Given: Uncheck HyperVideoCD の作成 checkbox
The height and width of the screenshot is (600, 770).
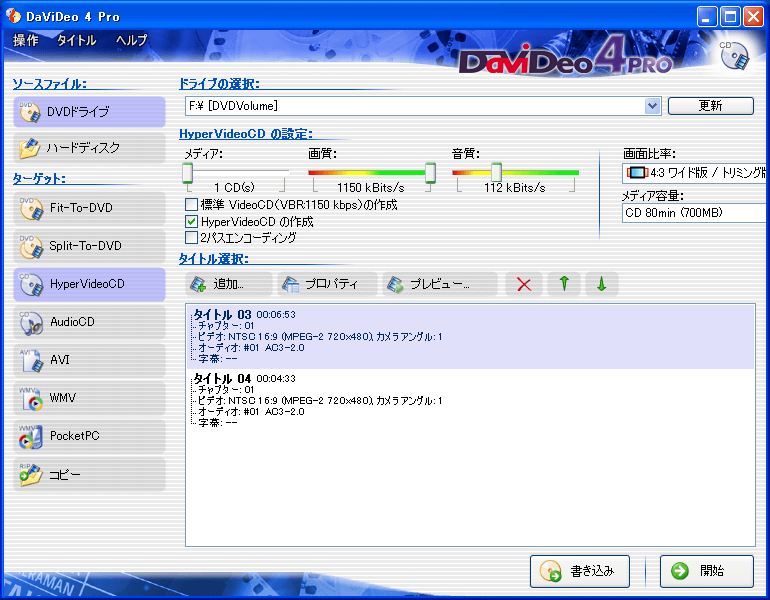Looking at the screenshot, I should (x=192, y=221).
